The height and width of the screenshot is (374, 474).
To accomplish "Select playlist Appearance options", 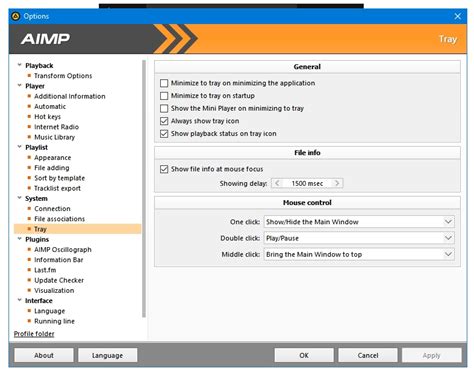I will tap(52, 157).
